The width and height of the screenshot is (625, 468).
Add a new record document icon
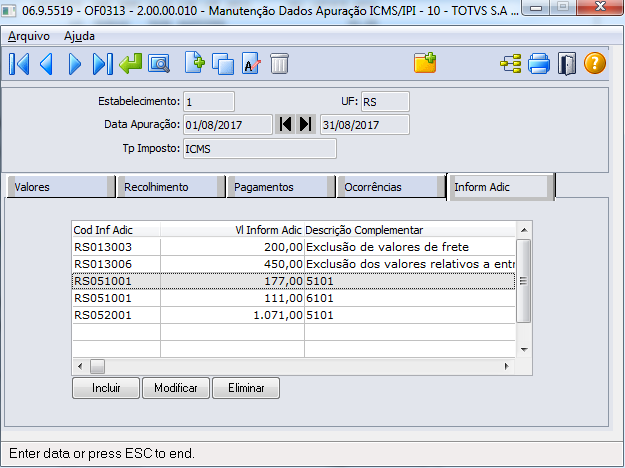point(195,63)
